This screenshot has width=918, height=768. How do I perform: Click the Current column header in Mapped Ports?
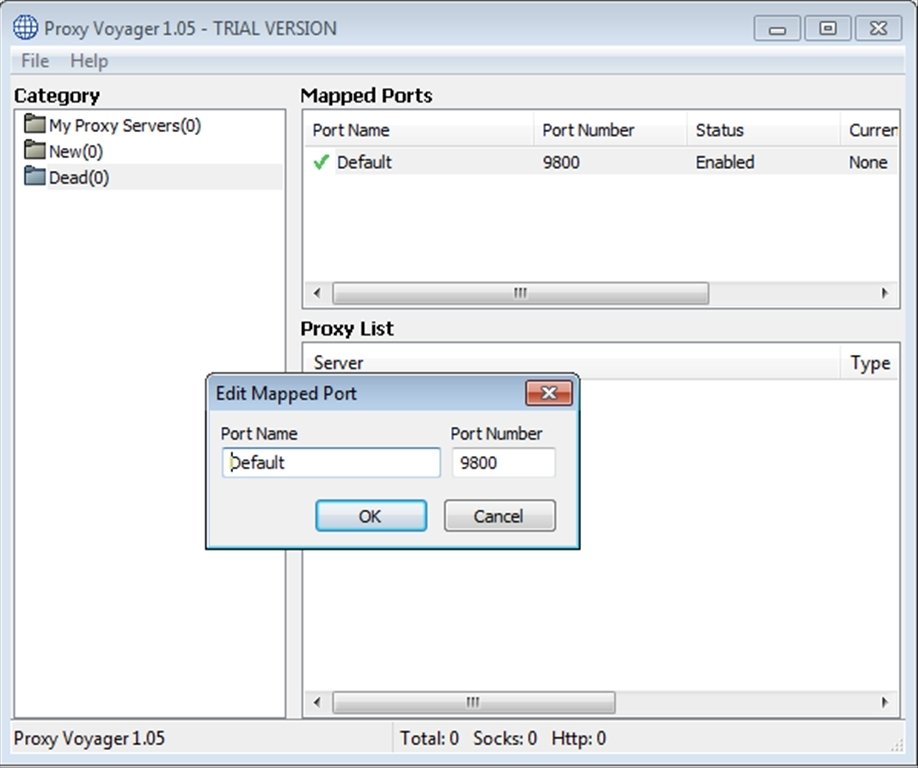point(869,130)
